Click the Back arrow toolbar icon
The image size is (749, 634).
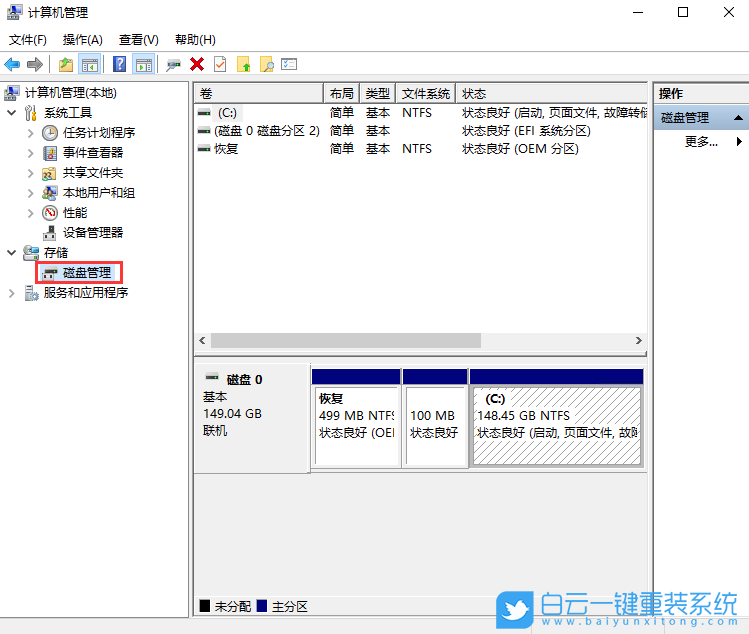[x=12, y=64]
